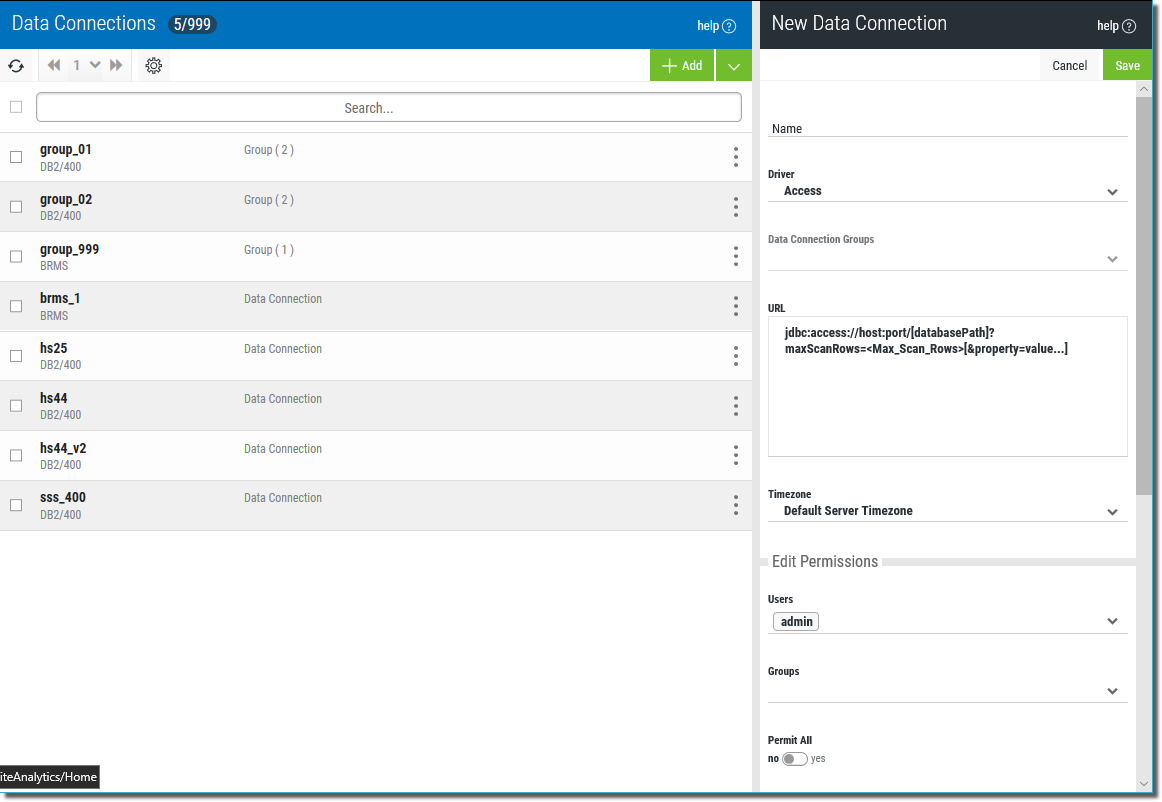The height and width of the screenshot is (802, 1162).
Task: Open the sss_400 data connection
Action: point(376,505)
